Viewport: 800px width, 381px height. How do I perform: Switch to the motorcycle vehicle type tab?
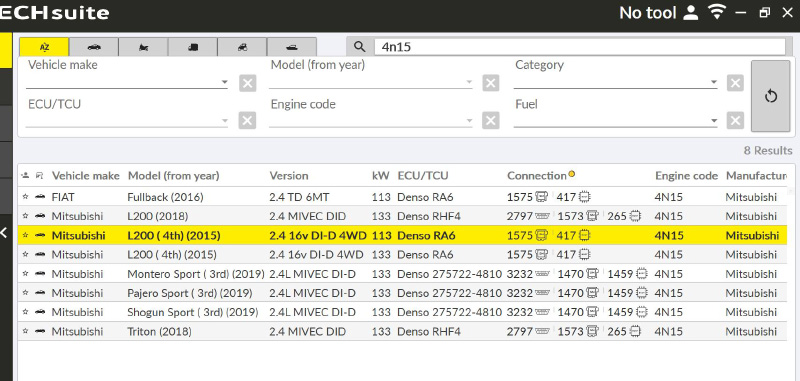tap(143, 47)
